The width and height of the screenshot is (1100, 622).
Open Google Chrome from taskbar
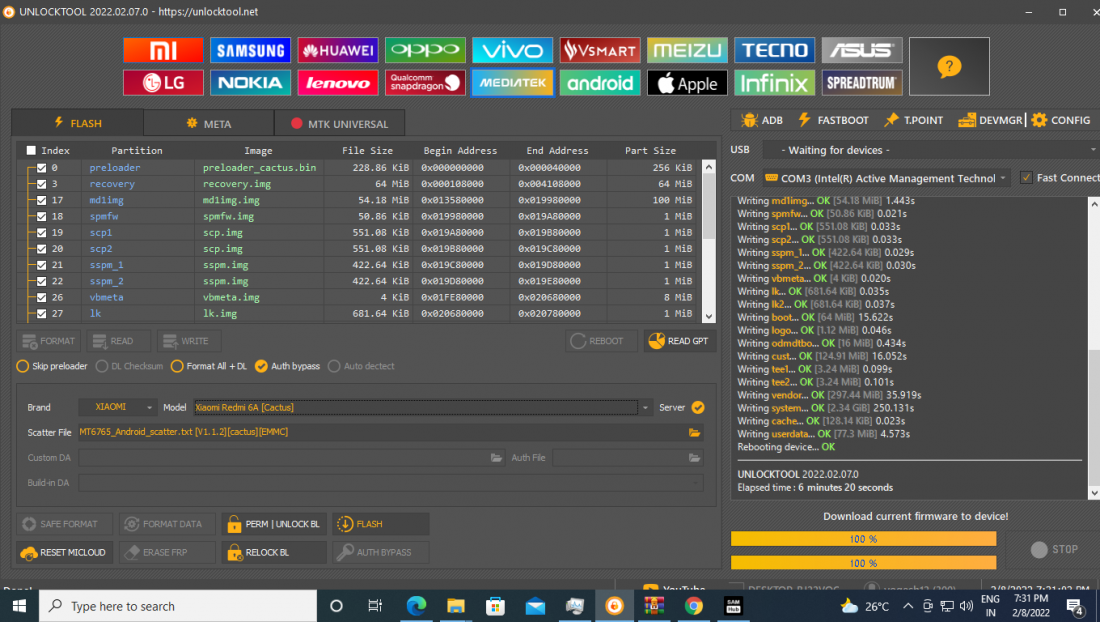[x=694, y=606]
